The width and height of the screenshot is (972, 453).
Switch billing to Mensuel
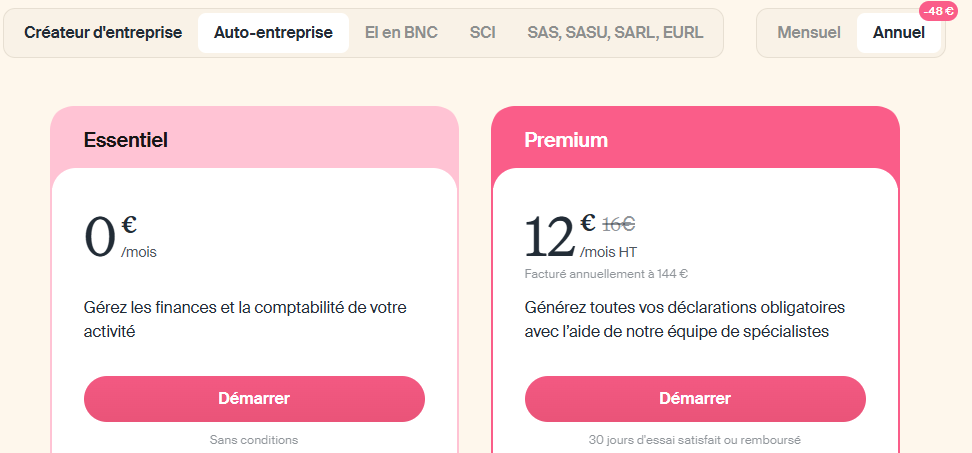(x=808, y=33)
